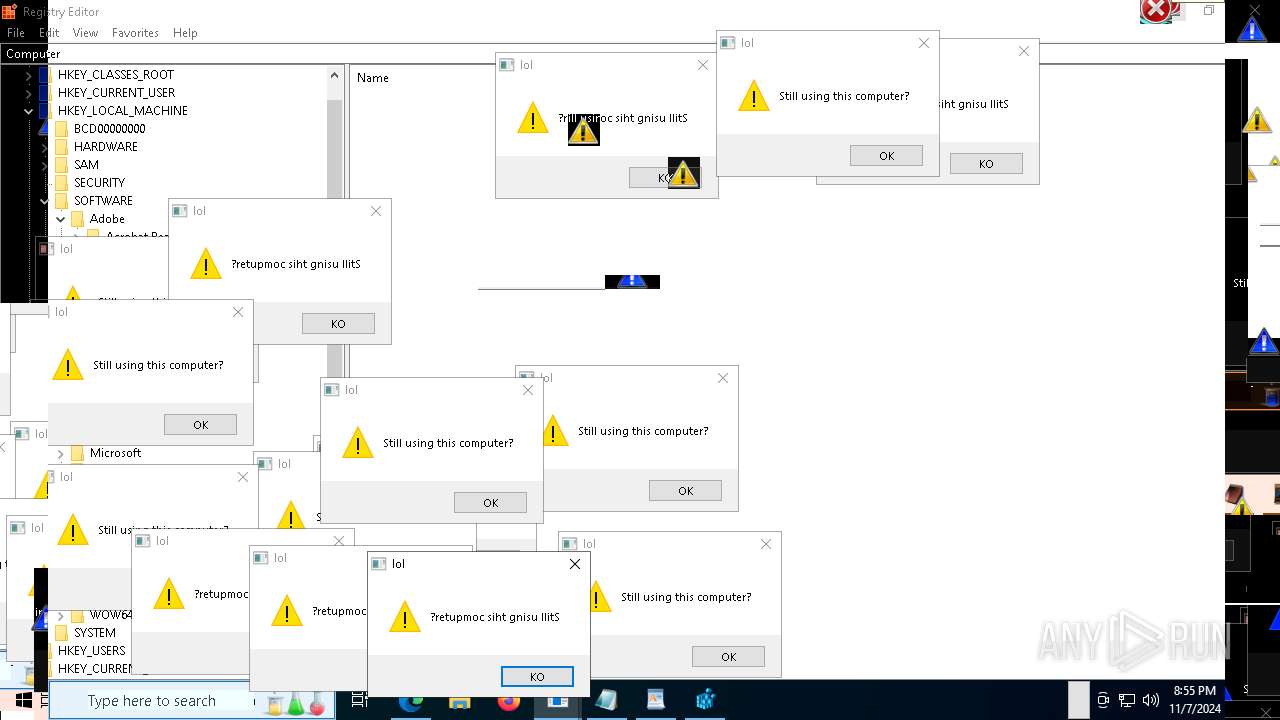Click the SYSTEM folder icon
This screenshot has height=720, width=1280.
61,633
